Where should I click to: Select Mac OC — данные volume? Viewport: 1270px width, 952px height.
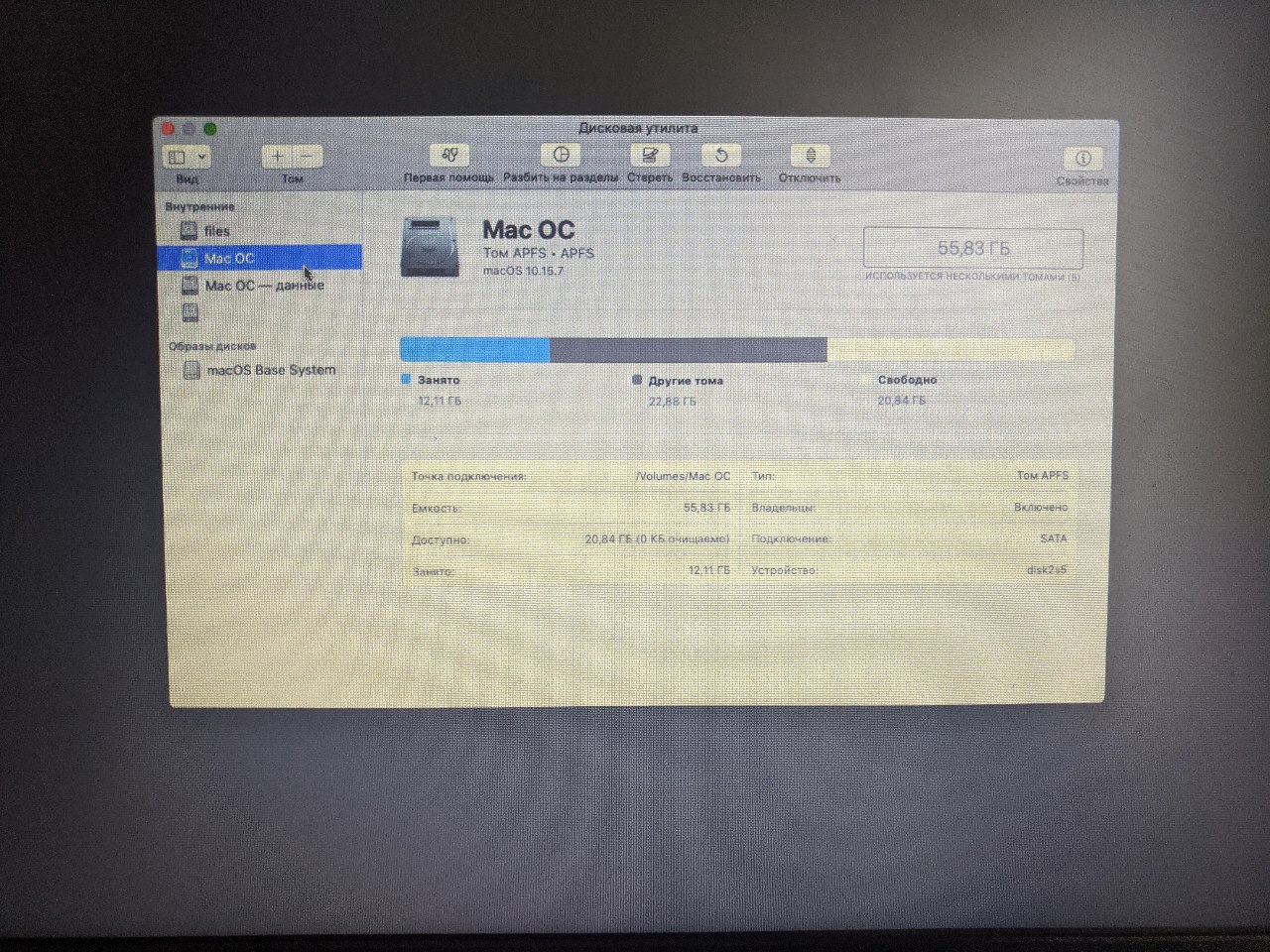tap(260, 286)
